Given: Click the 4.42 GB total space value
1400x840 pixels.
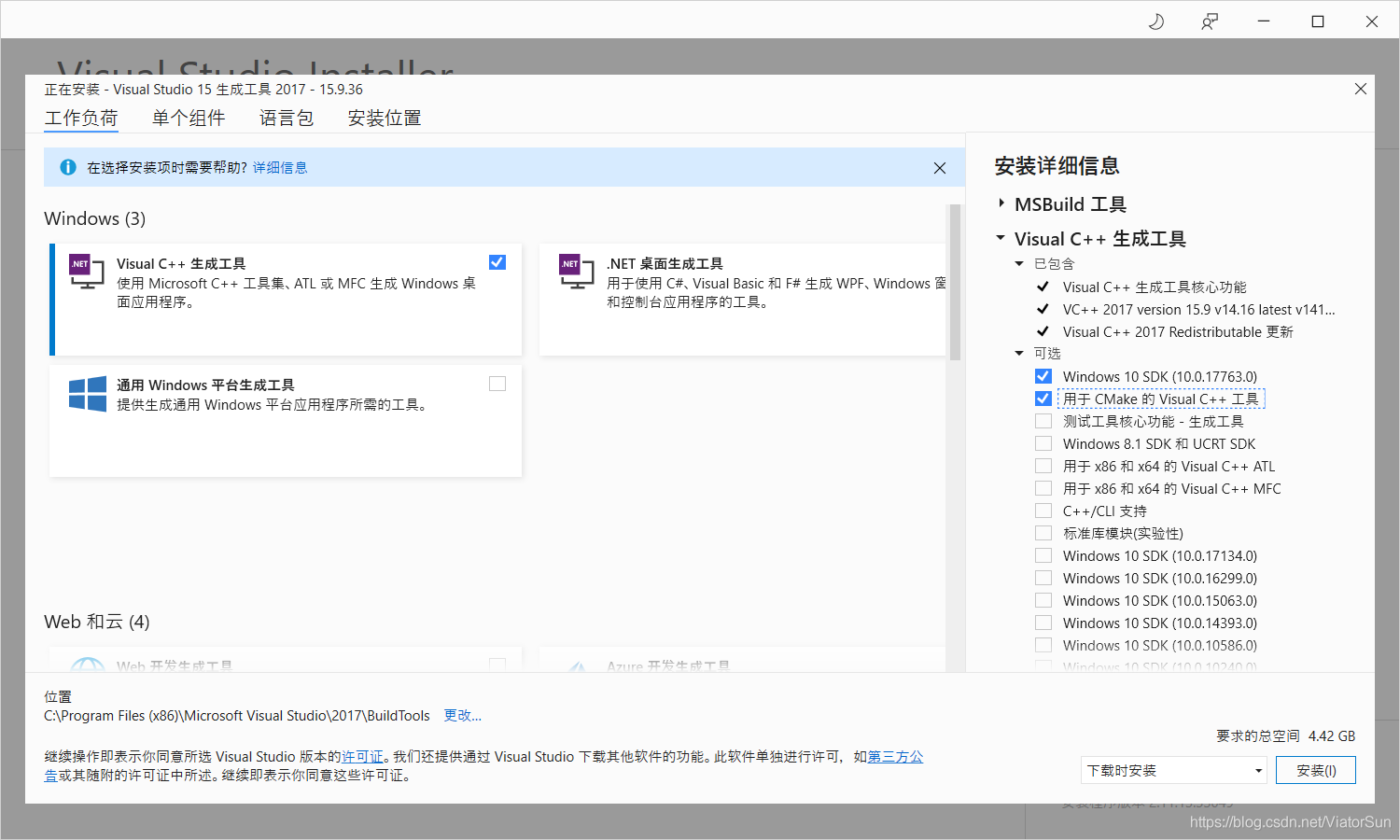Looking at the screenshot, I should [x=1332, y=736].
